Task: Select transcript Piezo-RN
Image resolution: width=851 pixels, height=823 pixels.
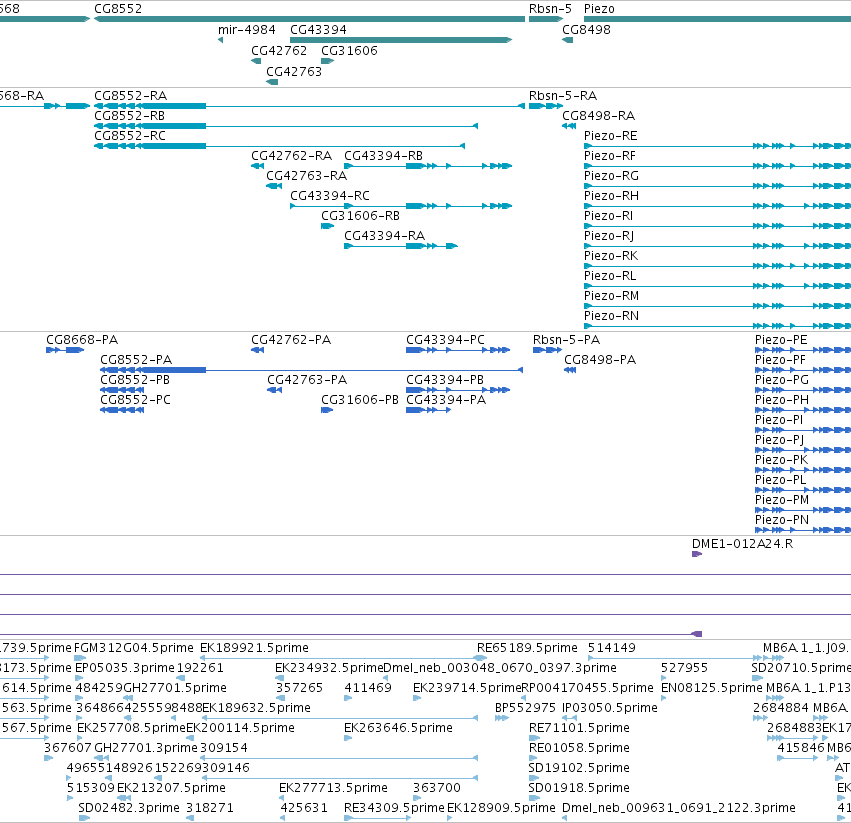Action: 611,316
